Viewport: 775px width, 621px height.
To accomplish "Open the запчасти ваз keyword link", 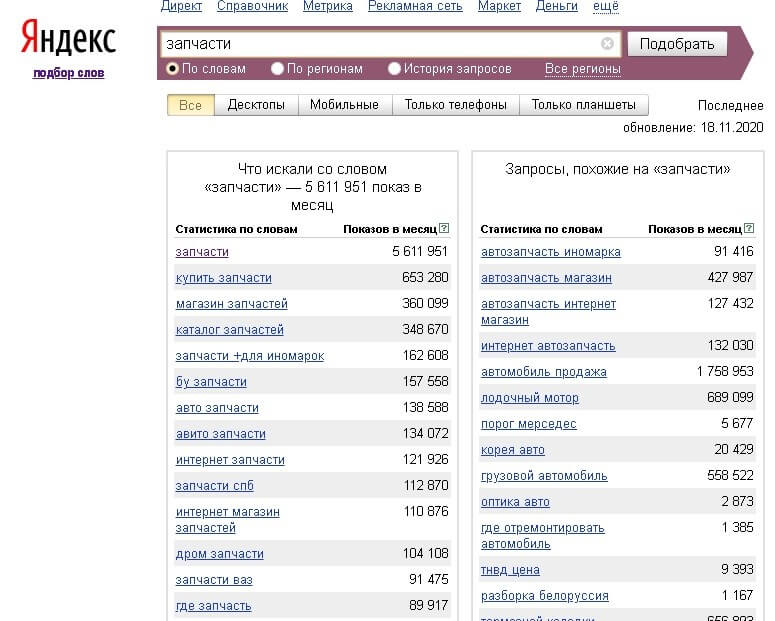I will coord(214,580).
